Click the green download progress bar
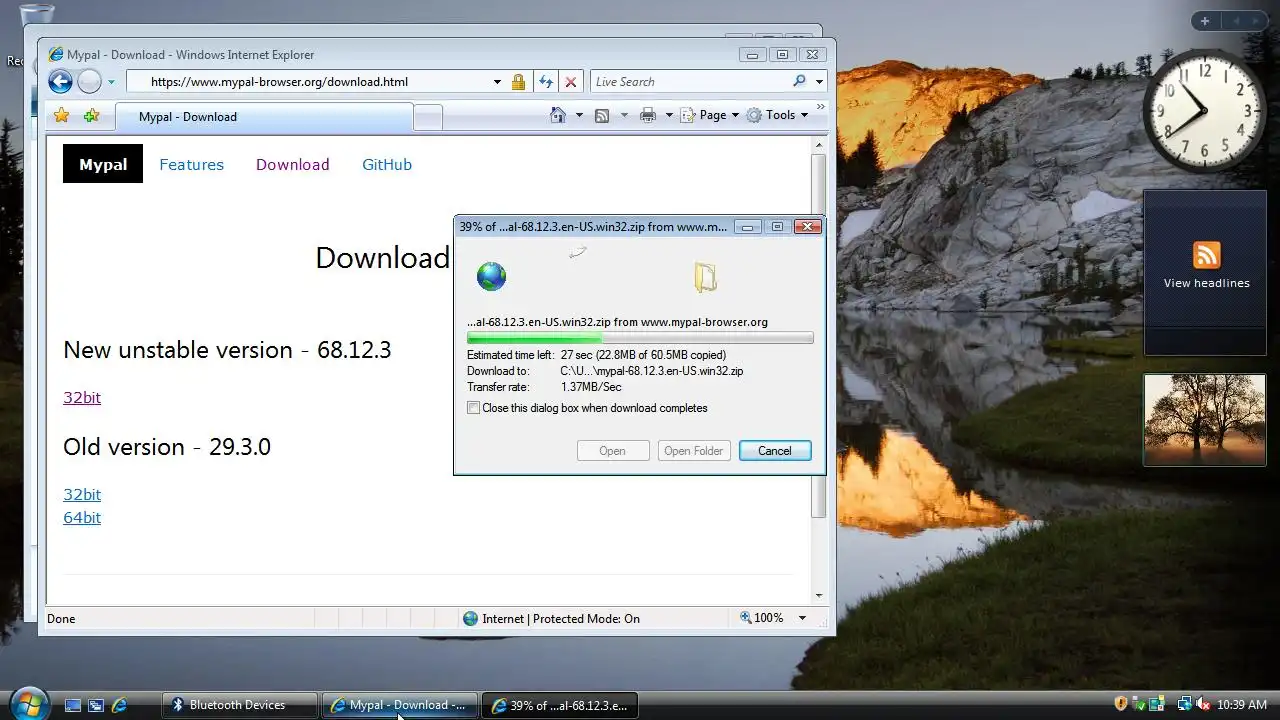 pyautogui.click(x=640, y=338)
